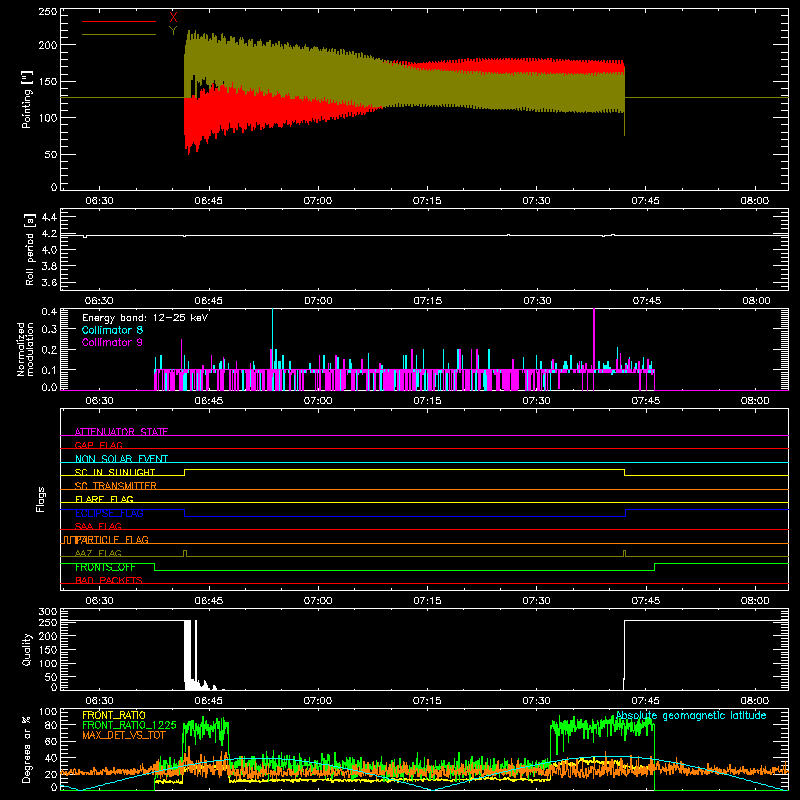800x800 pixels.
Task: Click the SAA_FLAG label
Action: (98, 526)
